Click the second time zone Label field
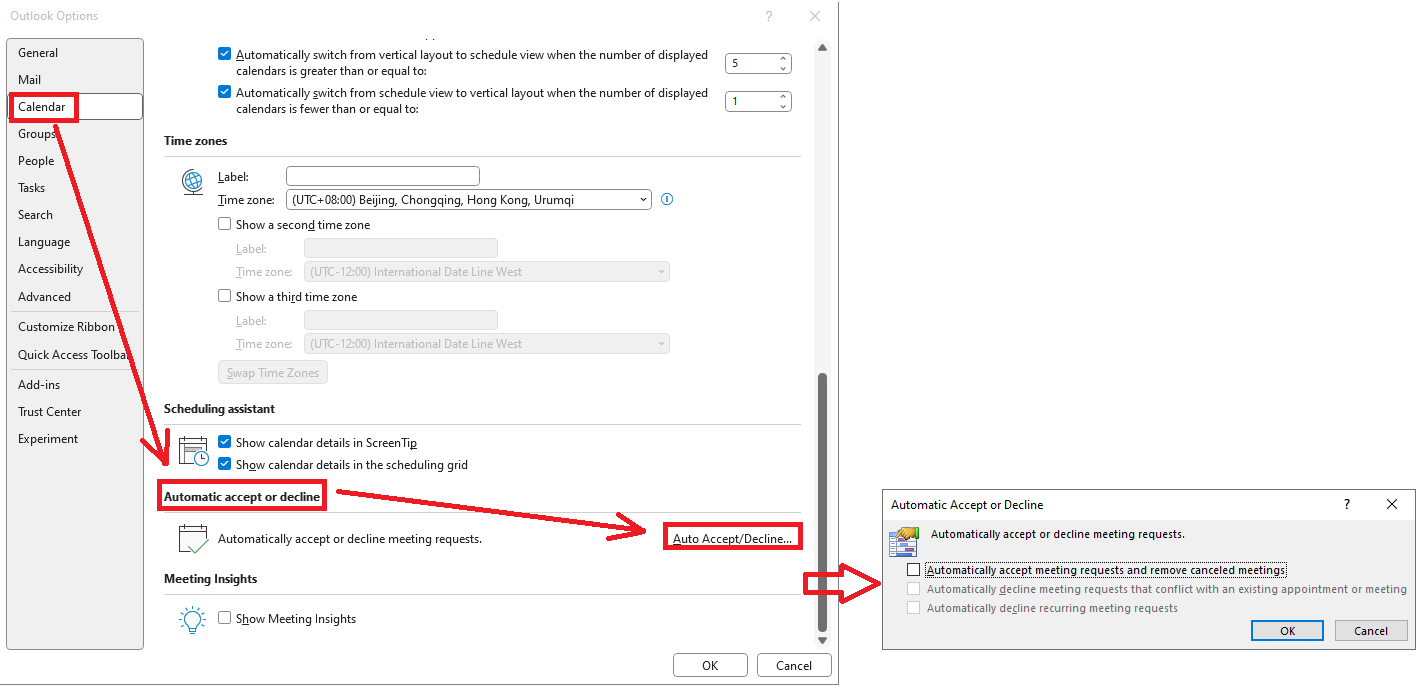 tap(401, 248)
